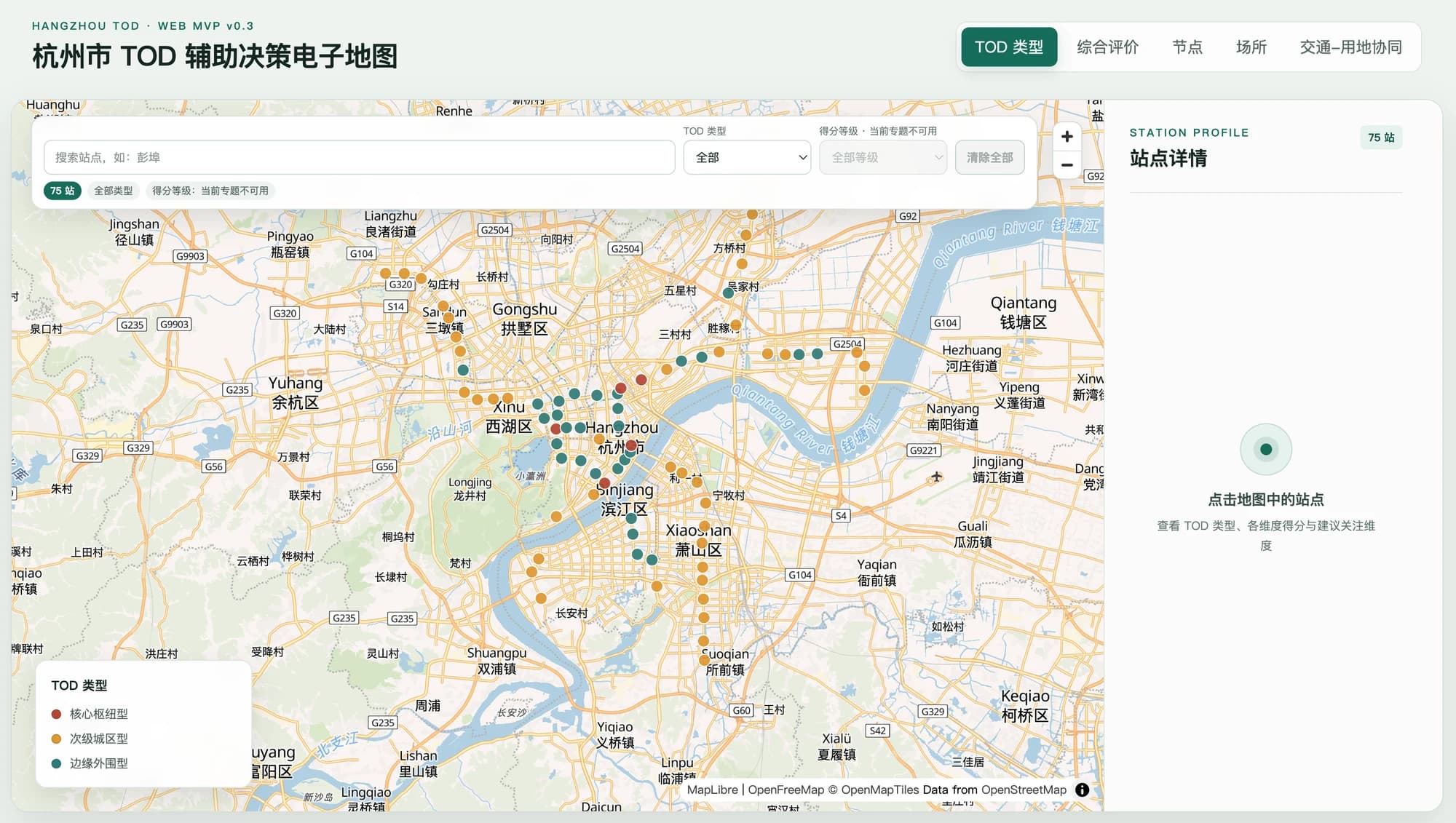Open the TOD 类型 dropdown showing 全部
The height and width of the screenshot is (823, 1456).
pyautogui.click(x=747, y=157)
